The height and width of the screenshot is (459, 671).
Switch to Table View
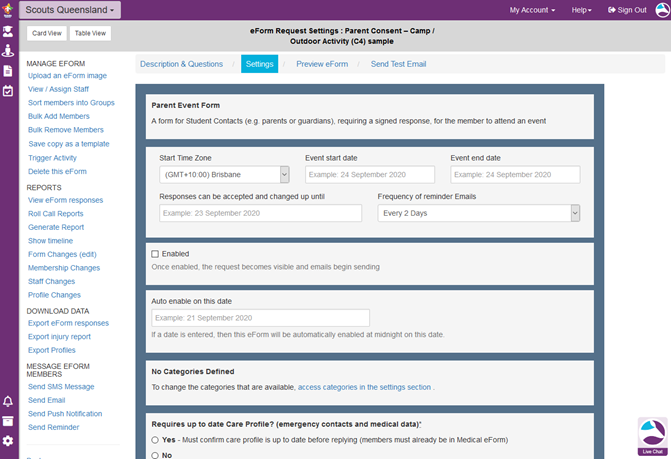pyautogui.click(x=90, y=33)
